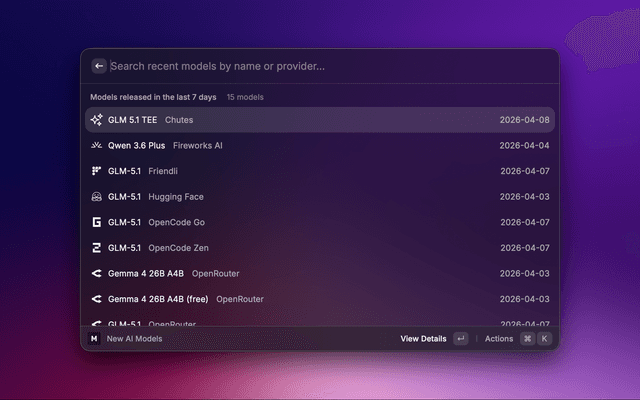
Task: Choose GLM-5.1 from Hugging Face
Action: [320, 197]
